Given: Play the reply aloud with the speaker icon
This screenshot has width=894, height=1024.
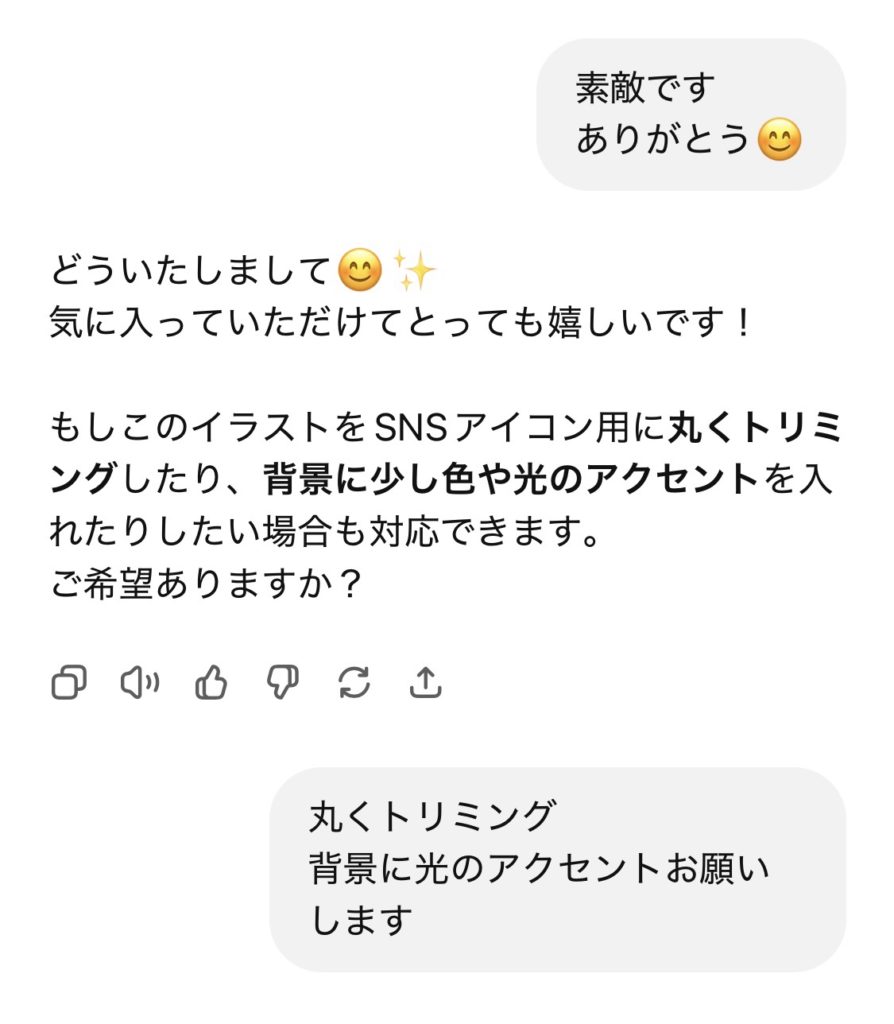Looking at the screenshot, I should (x=140, y=683).
